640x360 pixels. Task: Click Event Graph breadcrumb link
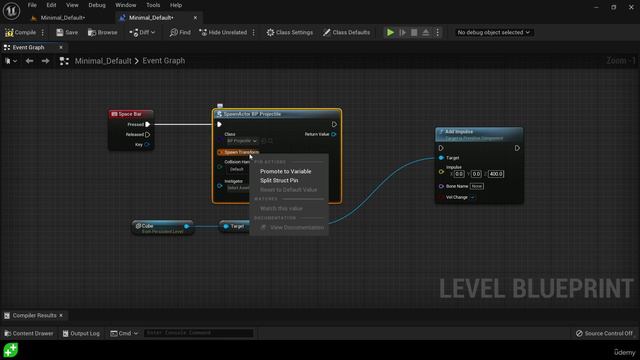[x=164, y=61]
